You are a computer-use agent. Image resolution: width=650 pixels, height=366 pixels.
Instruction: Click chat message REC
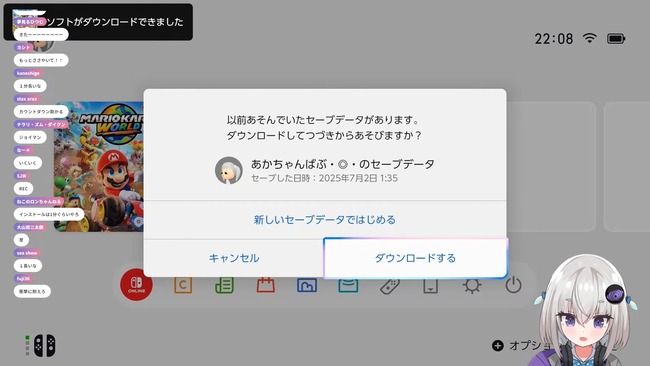point(23,189)
